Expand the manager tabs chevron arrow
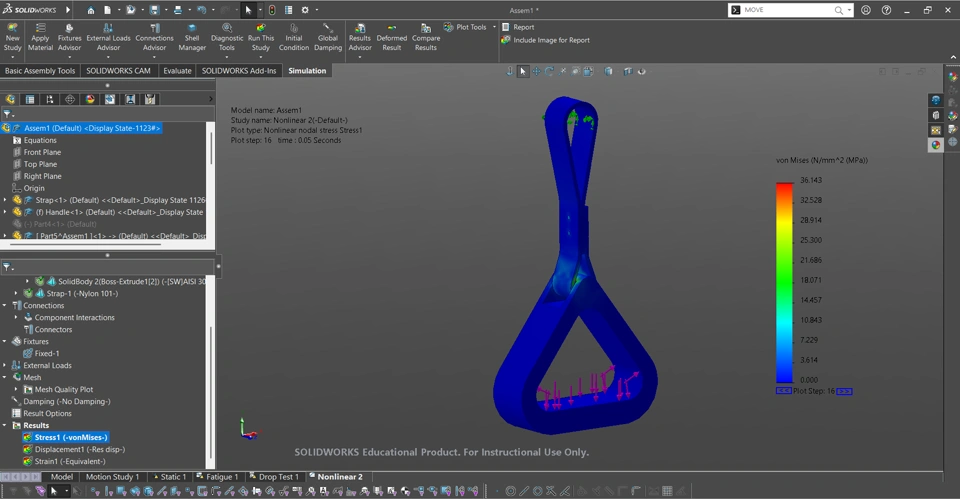Image resolution: width=960 pixels, height=499 pixels. pos(211,99)
